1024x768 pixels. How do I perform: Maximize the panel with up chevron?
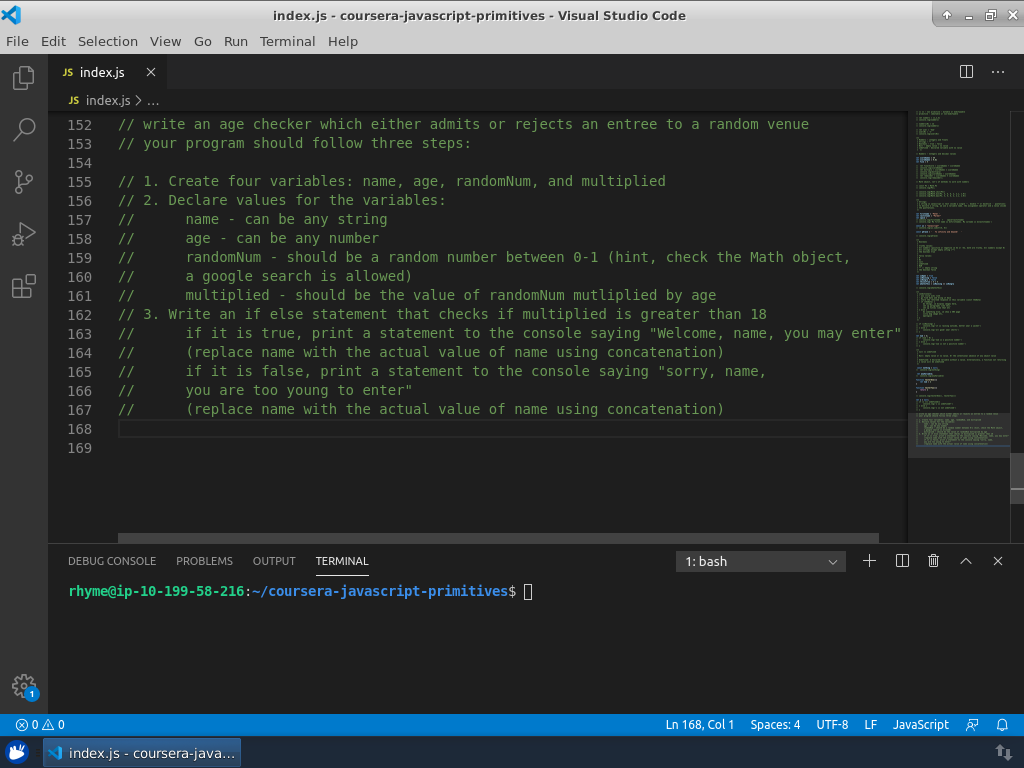pos(966,561)
